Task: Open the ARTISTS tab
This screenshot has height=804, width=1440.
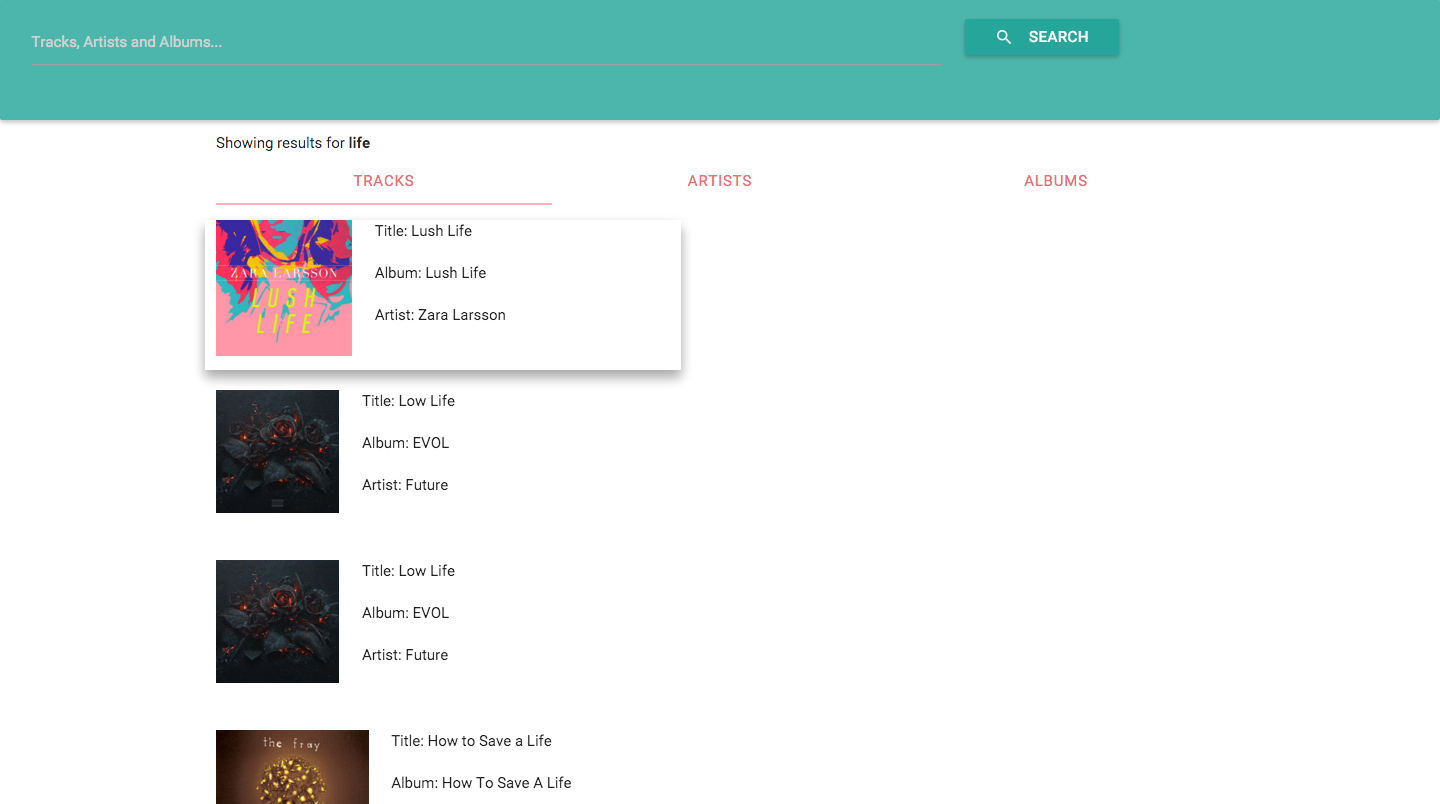Action: pyautogui.click(x=720, y=181)
